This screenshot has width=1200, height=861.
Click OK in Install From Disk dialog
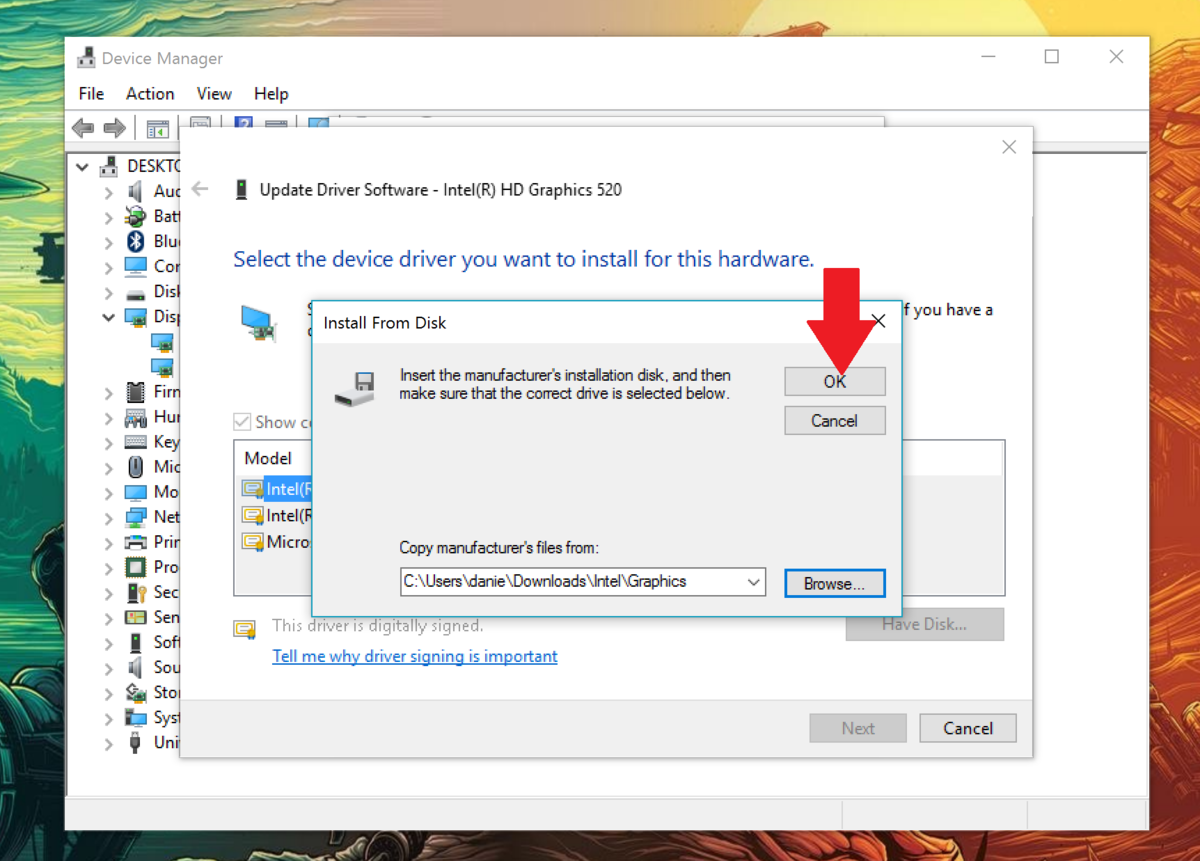click(835, 381)
